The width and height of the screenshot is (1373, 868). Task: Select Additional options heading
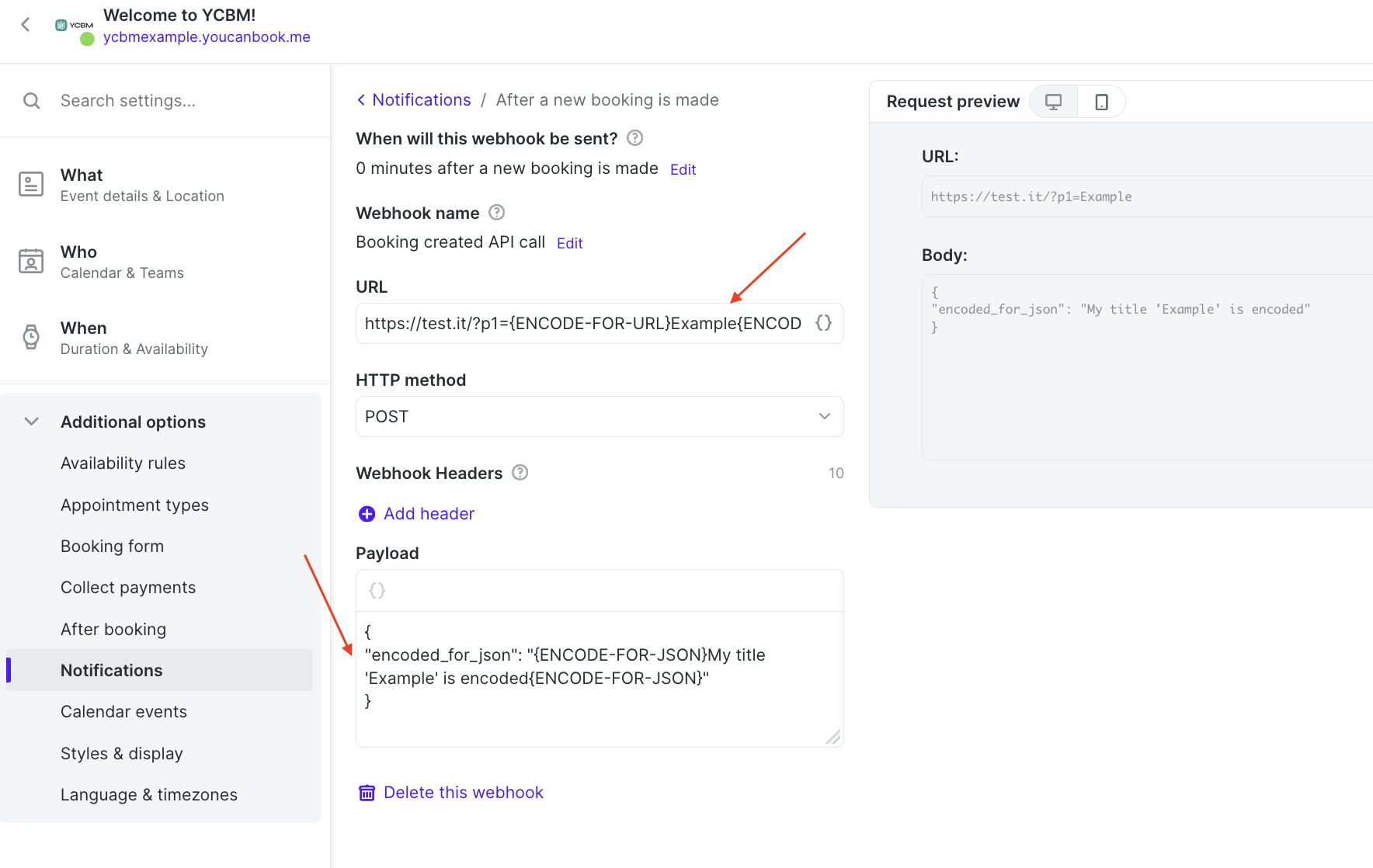point(133,422)
